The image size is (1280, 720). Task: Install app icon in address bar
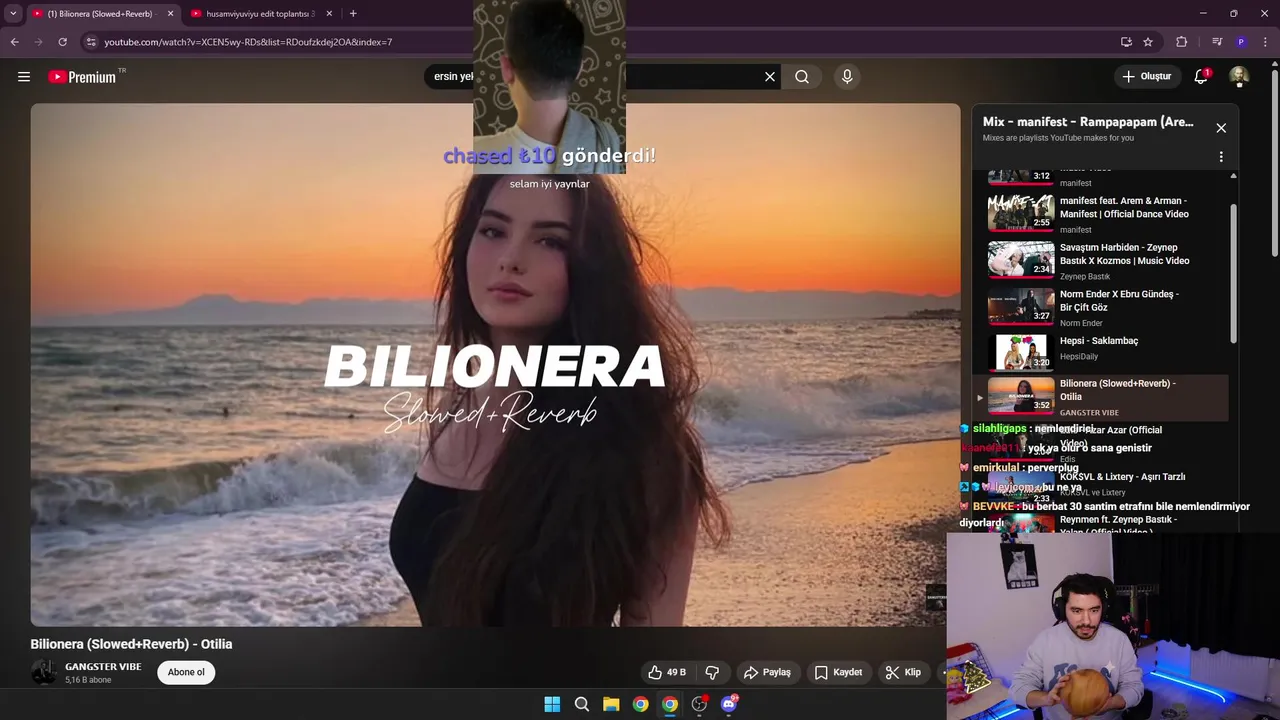pyautogui.click(x=1126, y=42)
